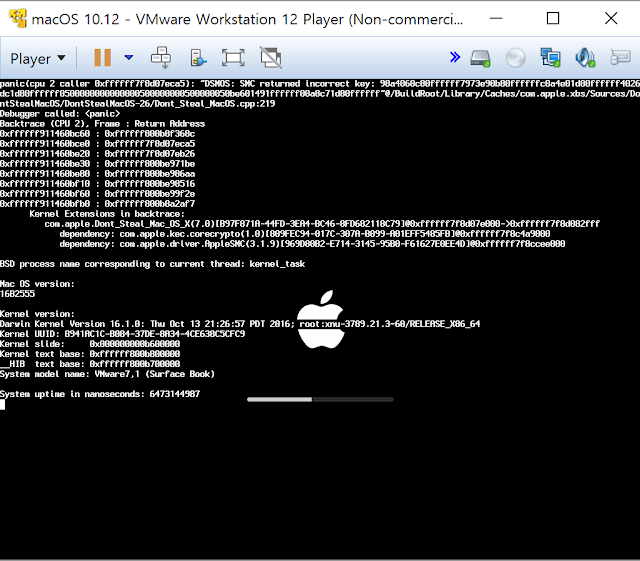Click the 'Kernel slide:' line

[90, 344]
